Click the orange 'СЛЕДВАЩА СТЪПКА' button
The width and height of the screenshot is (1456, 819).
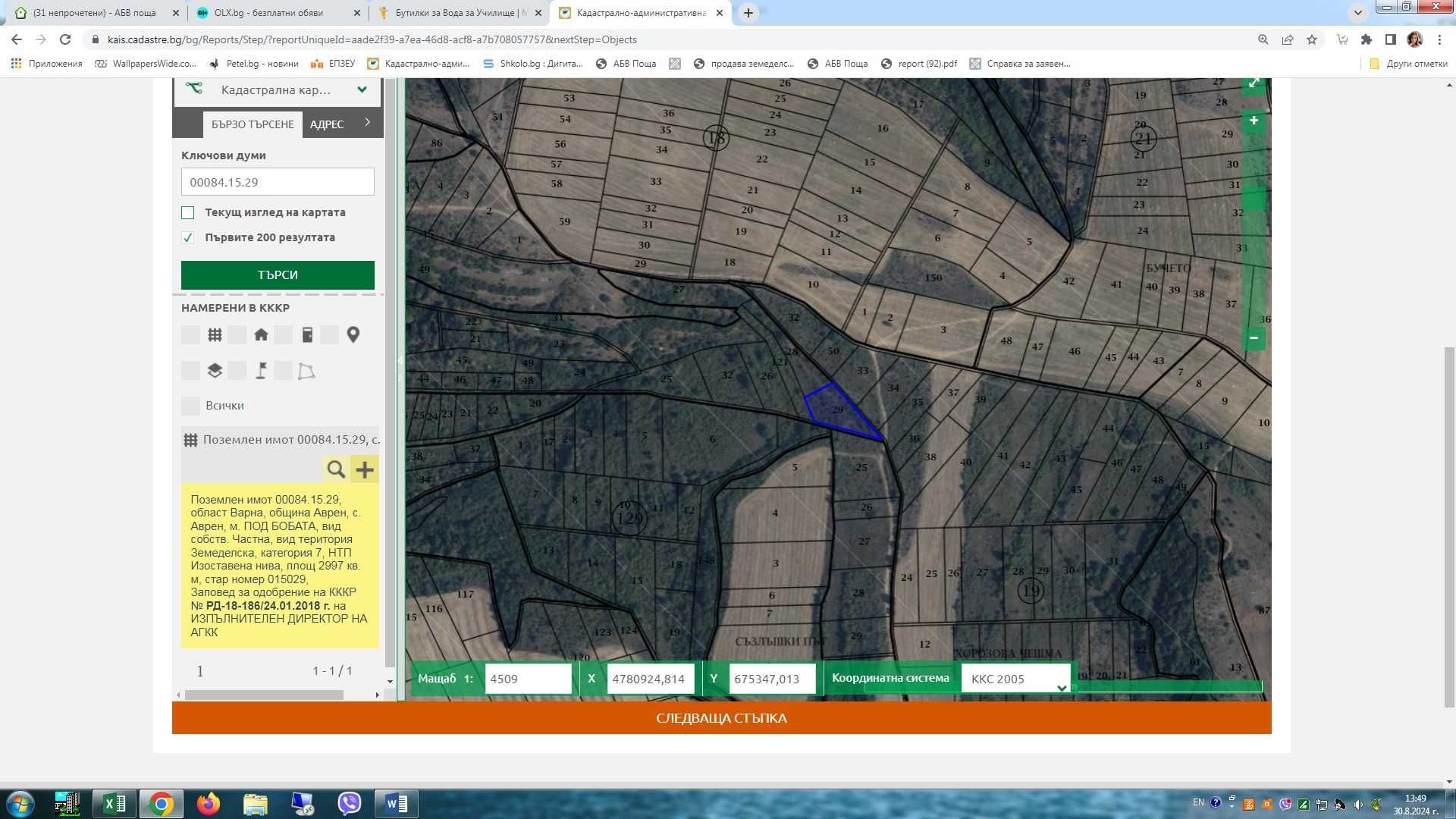[x=721, y=718]
